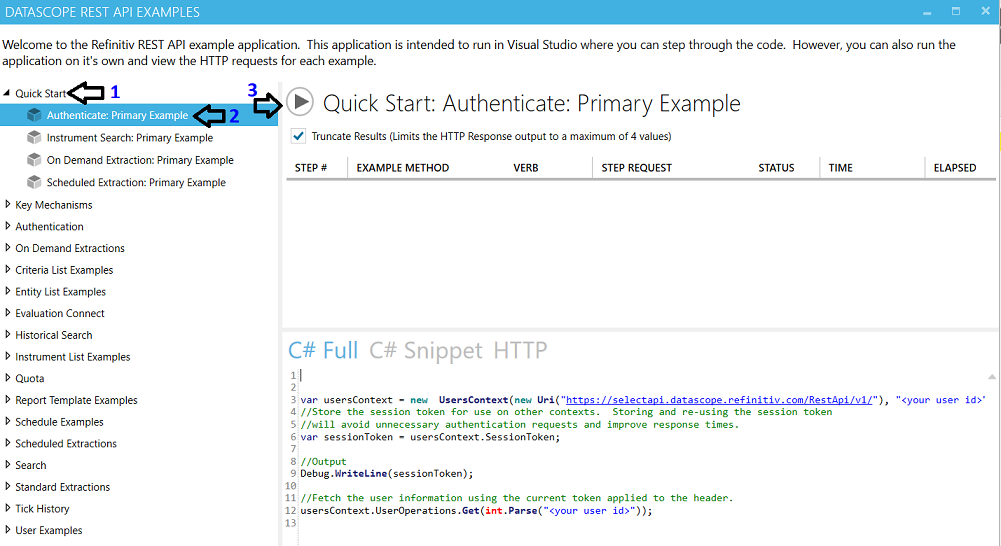
Task: Run the Authenticate Primary Example play button
Action: click(x=299, y=102)
